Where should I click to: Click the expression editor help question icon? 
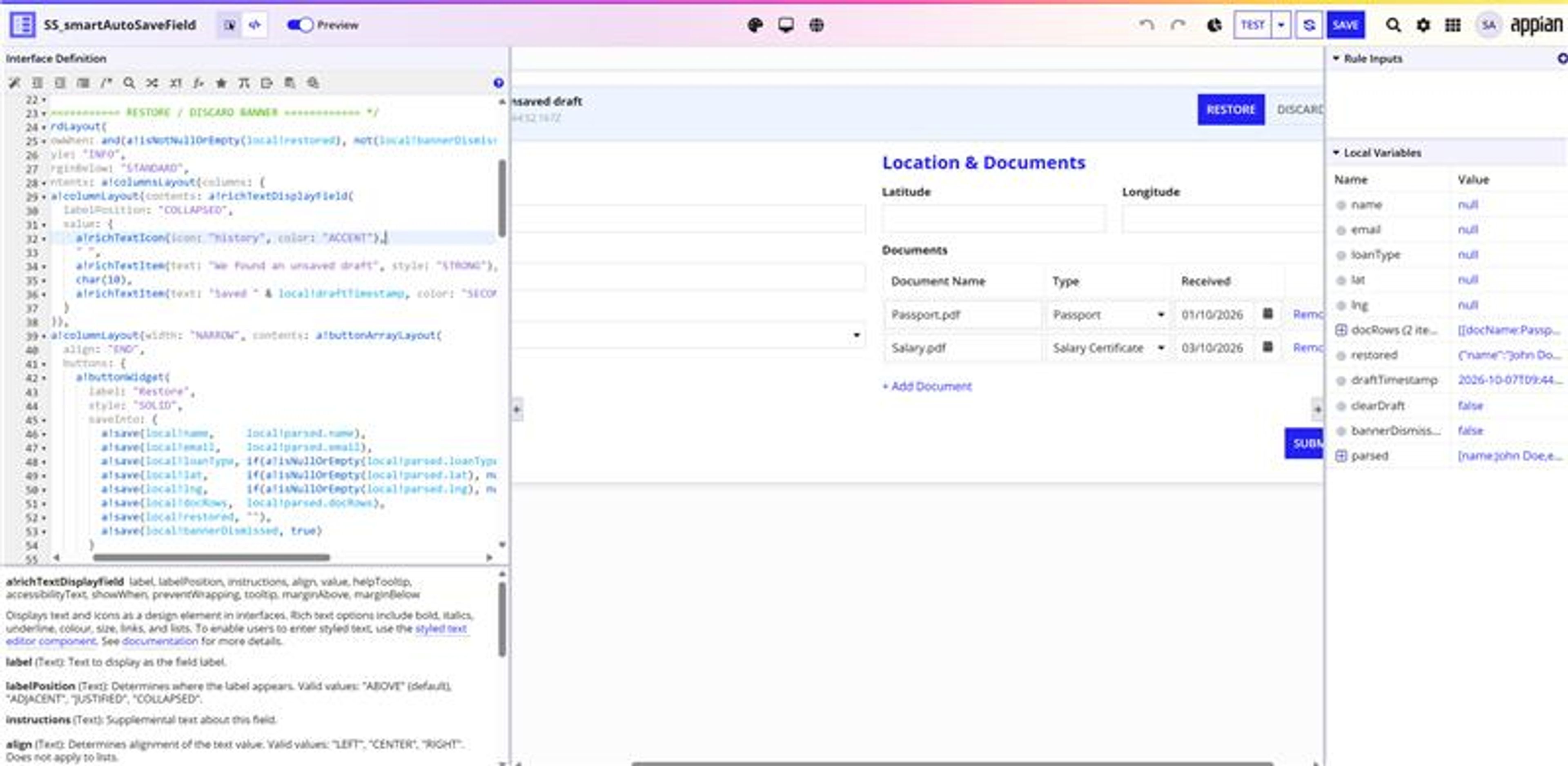click(x=499, y=83)
